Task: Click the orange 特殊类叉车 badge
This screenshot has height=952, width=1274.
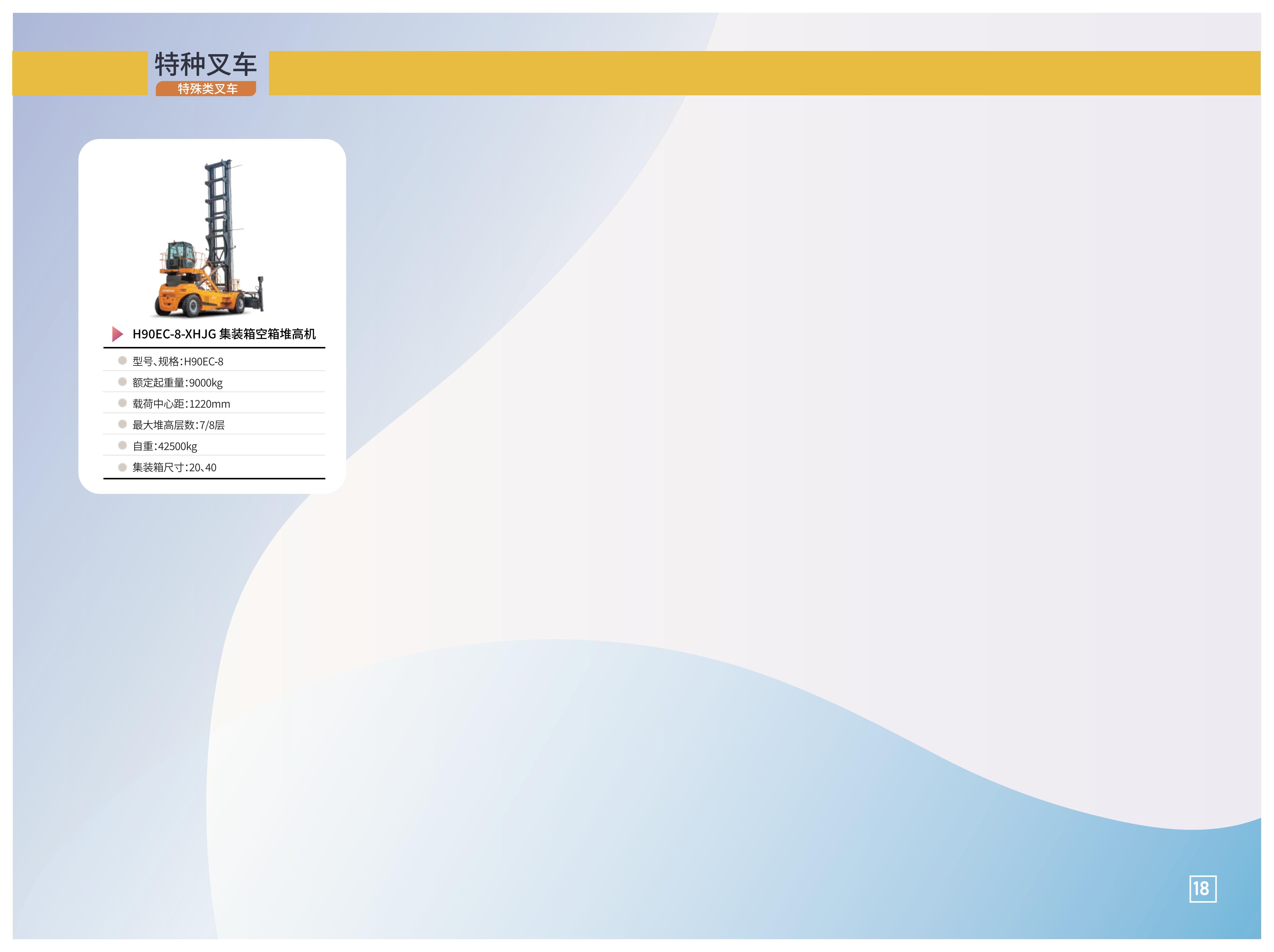Action: 206,89
